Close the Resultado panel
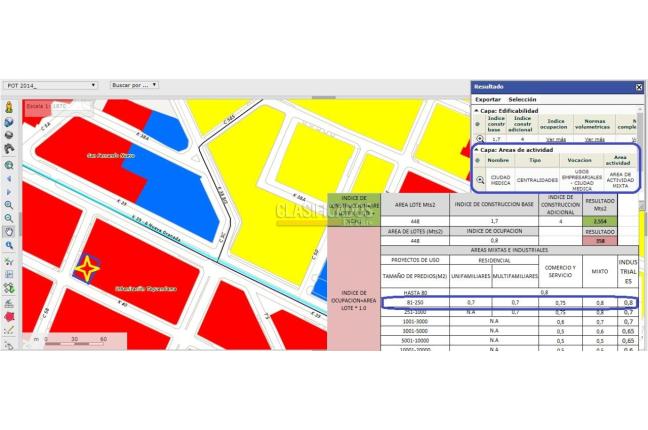Image resolution: width=648 pixels, height=430 pixels. (x=639, y=87)
